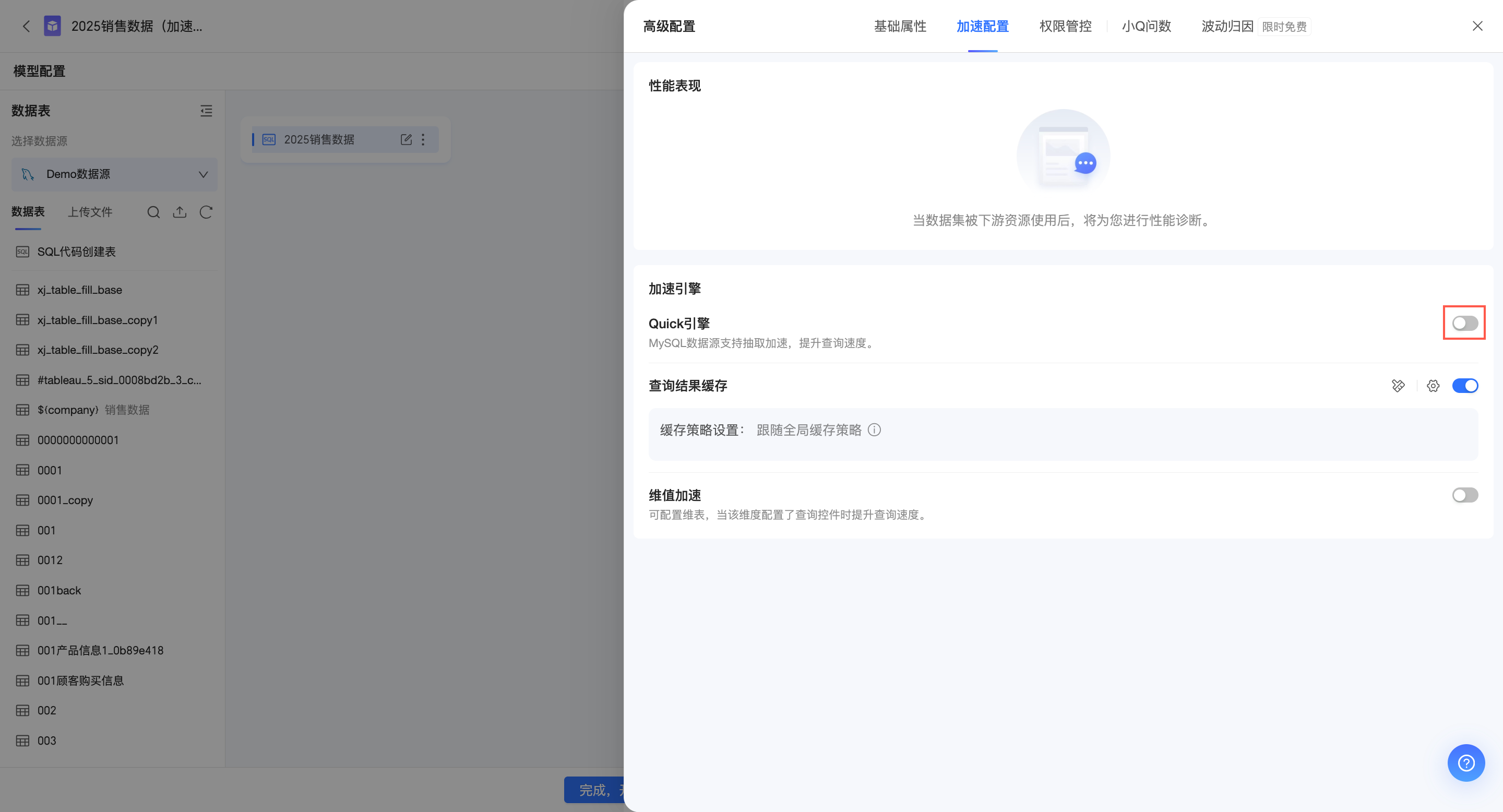Click cache strategy info icon
This screenshot has height=812, width=1503.
point(874,430)
